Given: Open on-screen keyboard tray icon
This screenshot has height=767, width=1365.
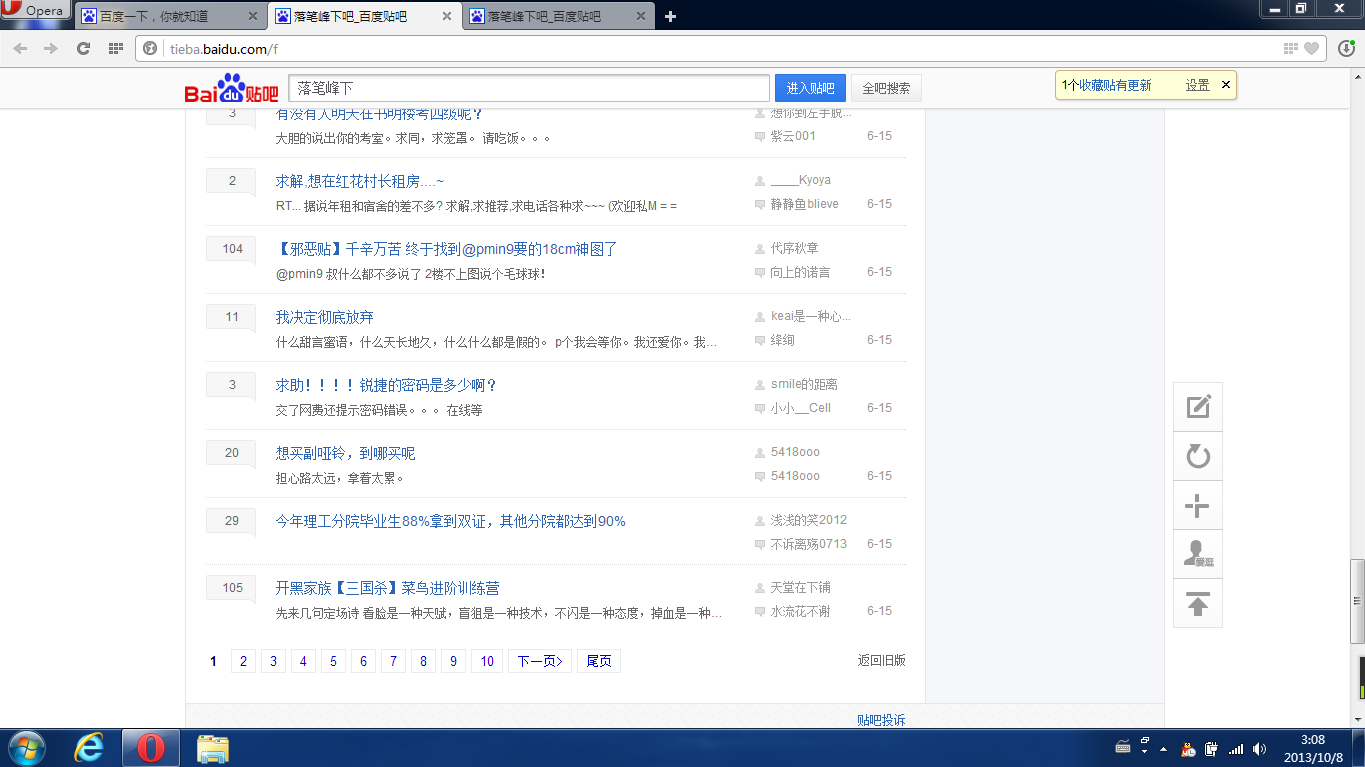Looking at the screenshot, I should point(1122,747).
